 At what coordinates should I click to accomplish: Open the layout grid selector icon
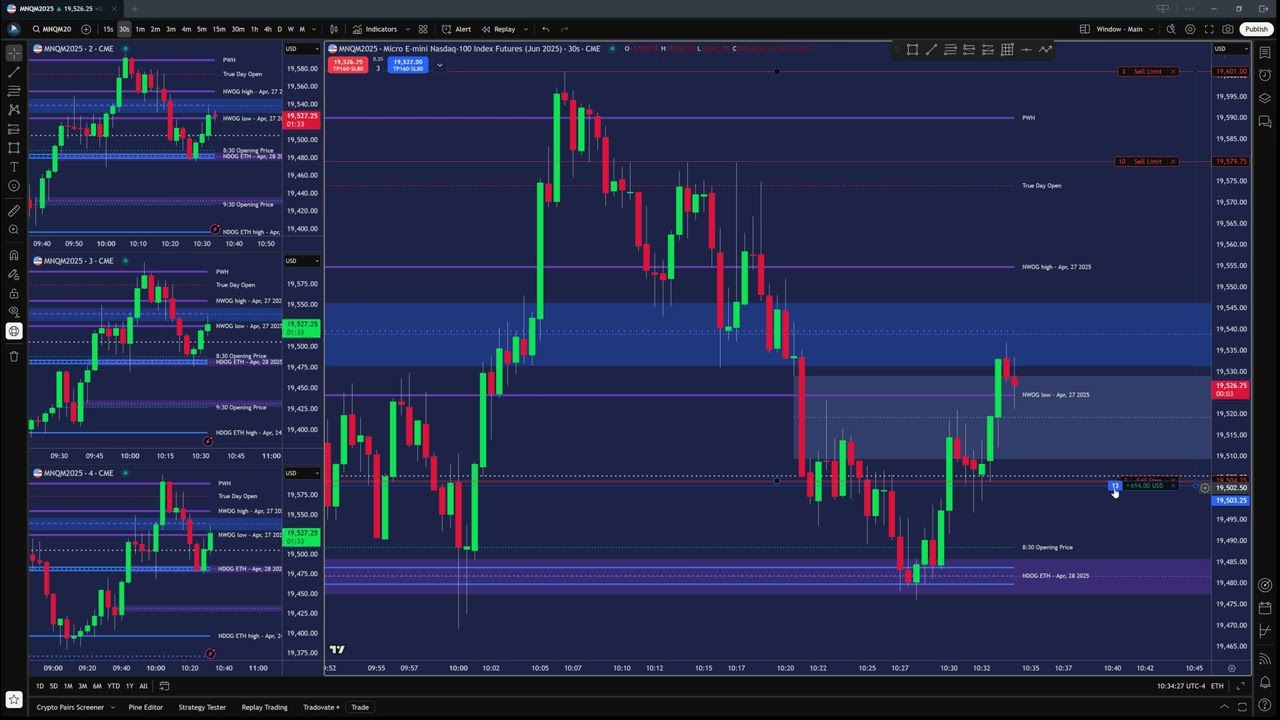pos(423,29)
